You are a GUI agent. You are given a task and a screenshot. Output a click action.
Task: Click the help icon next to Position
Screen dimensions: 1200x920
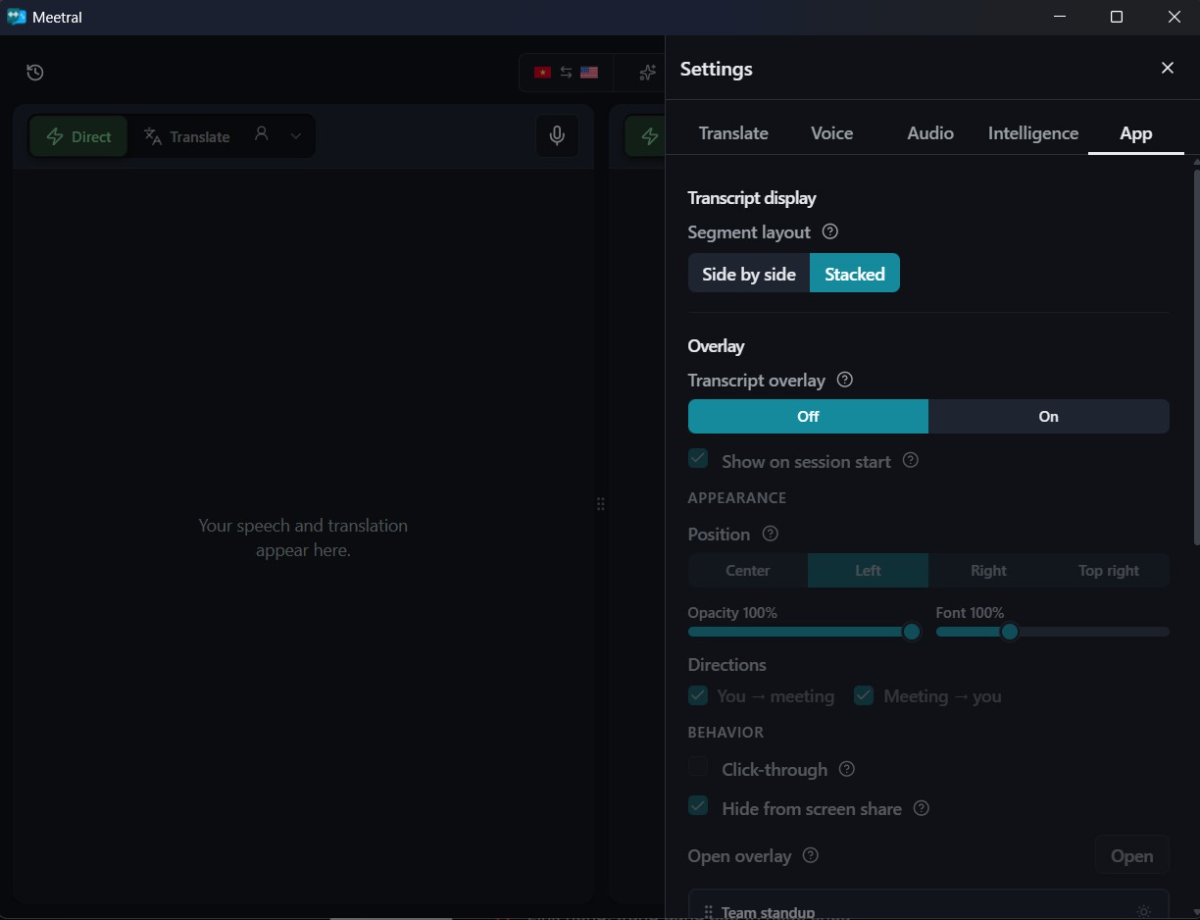coord(770,534)
